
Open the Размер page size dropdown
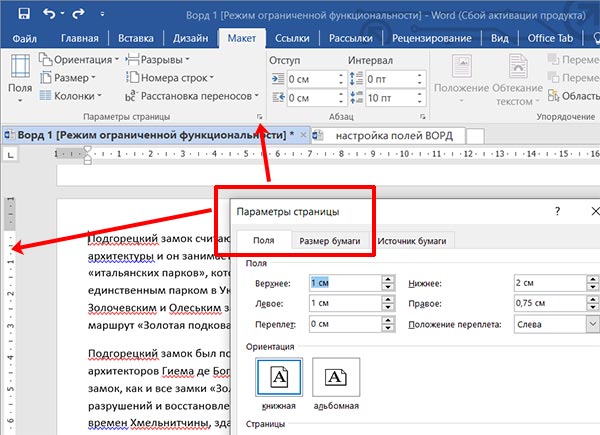pos(68,78)
